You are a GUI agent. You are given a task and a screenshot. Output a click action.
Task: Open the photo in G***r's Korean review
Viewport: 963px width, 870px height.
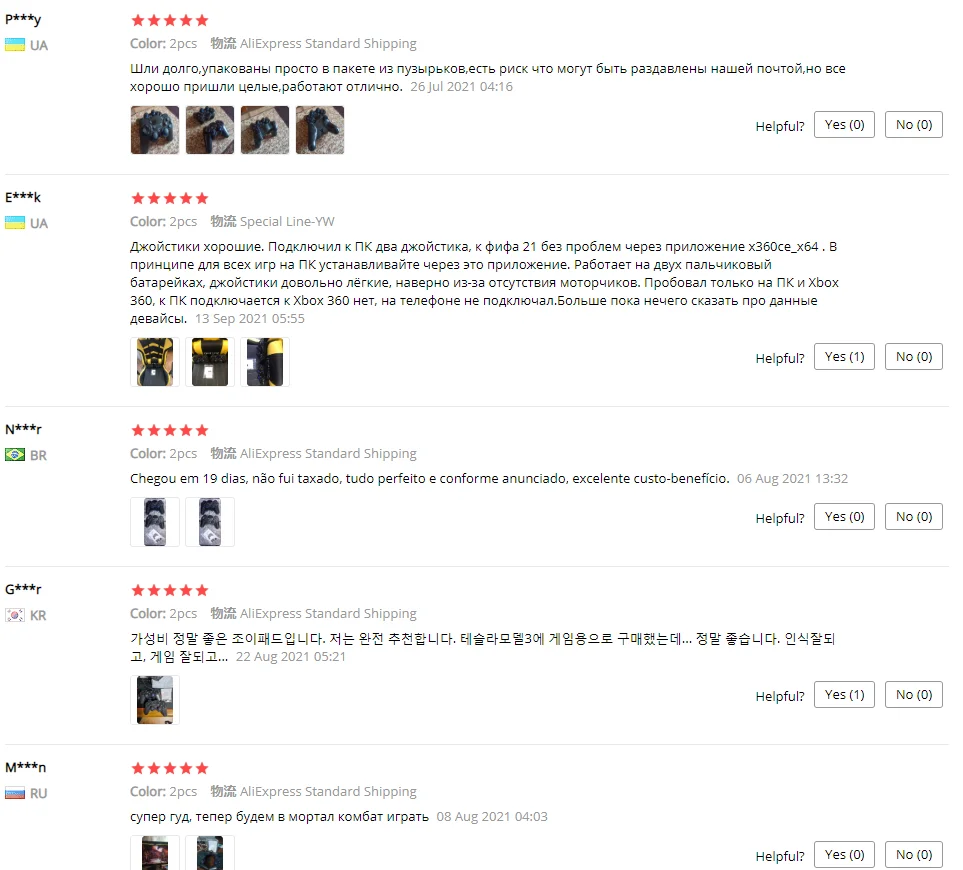point(155,700)
